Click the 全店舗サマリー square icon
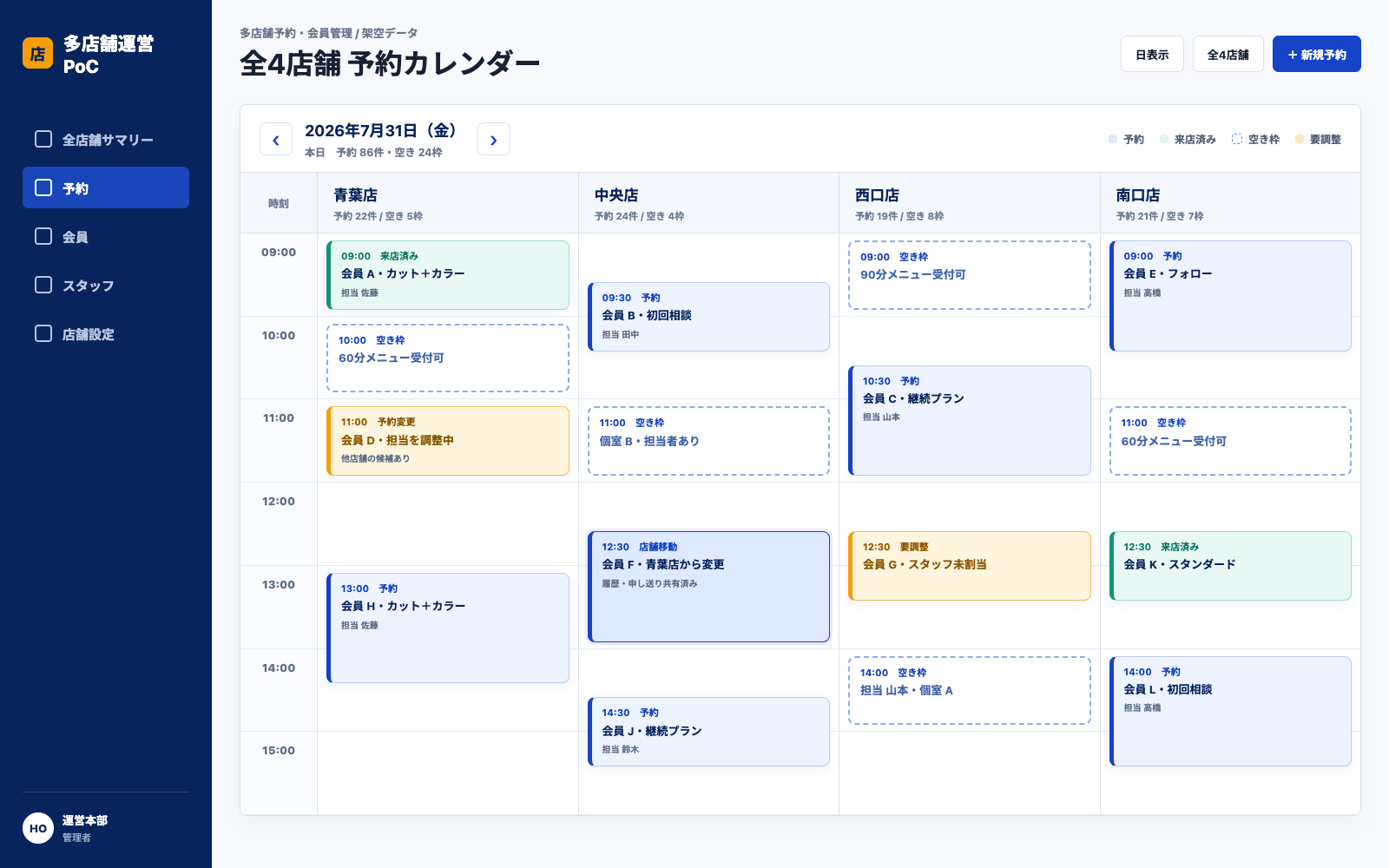Viewport: 1389px width, 868px height. tap(43, 139)
